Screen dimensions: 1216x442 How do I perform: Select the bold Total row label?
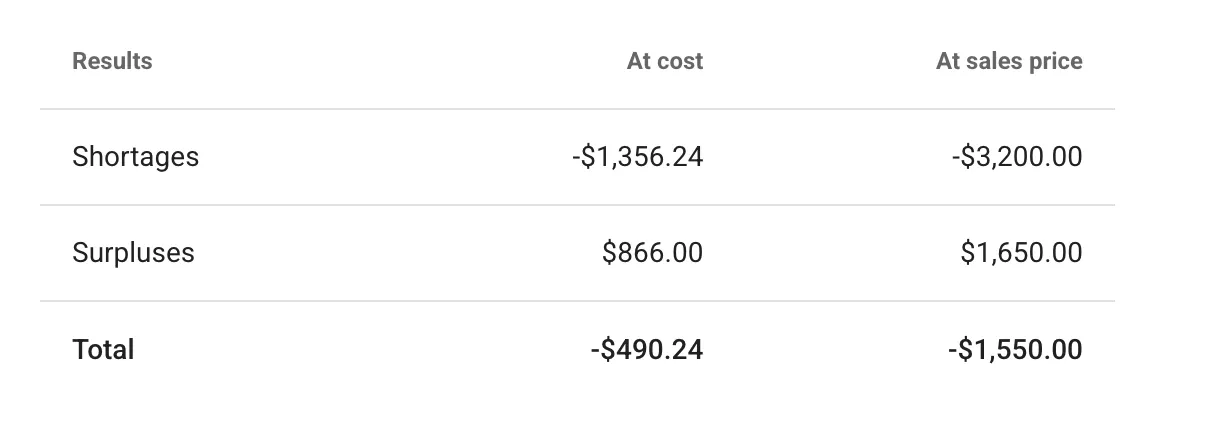[x=103, y=349]
